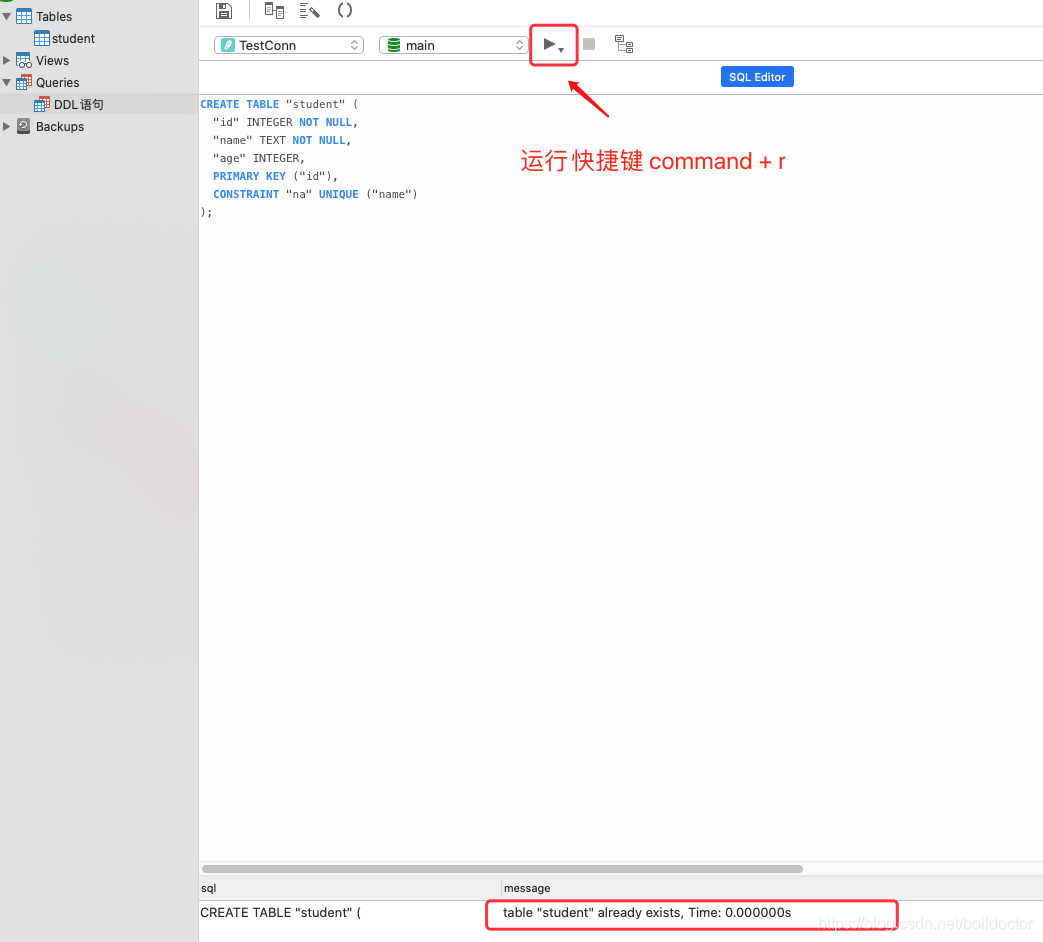Click the Views group icon
Viewport: 1043px width, 942px height.
(x=24, y=61)
